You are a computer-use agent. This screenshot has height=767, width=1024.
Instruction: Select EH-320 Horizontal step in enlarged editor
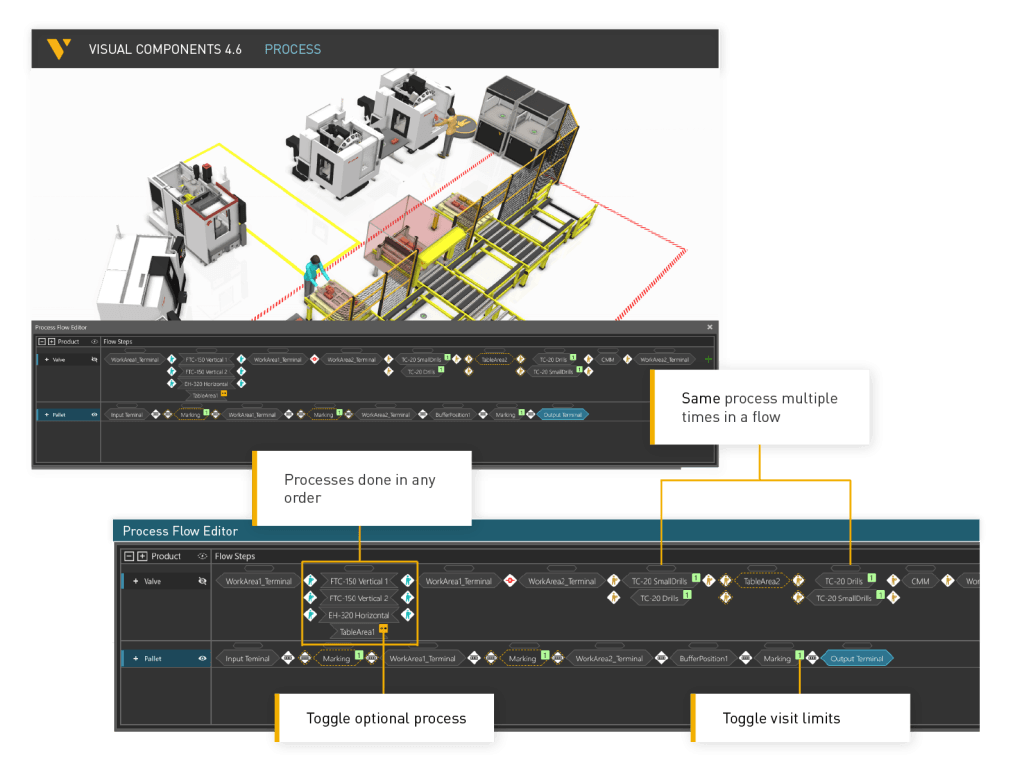click(359, 615)
